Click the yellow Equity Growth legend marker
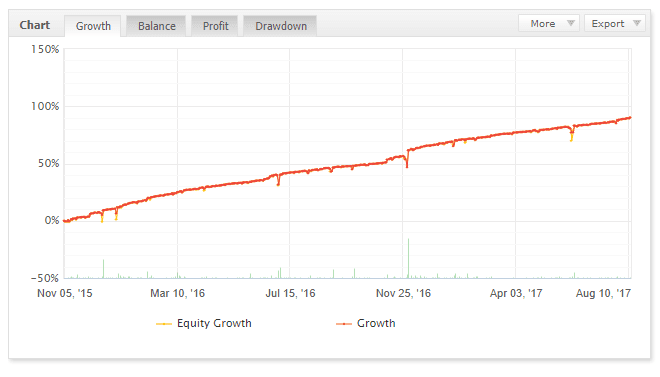 coord(164,324)
